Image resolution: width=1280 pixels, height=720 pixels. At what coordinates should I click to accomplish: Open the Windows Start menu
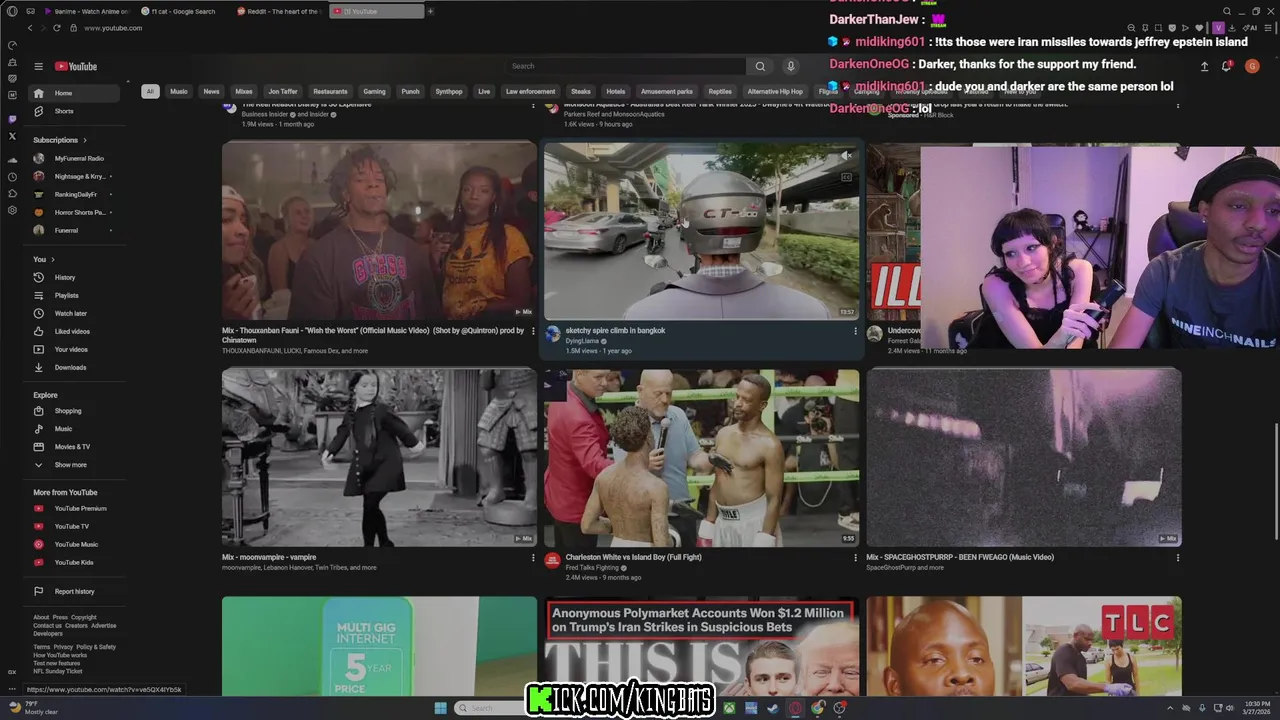point(440,708)
